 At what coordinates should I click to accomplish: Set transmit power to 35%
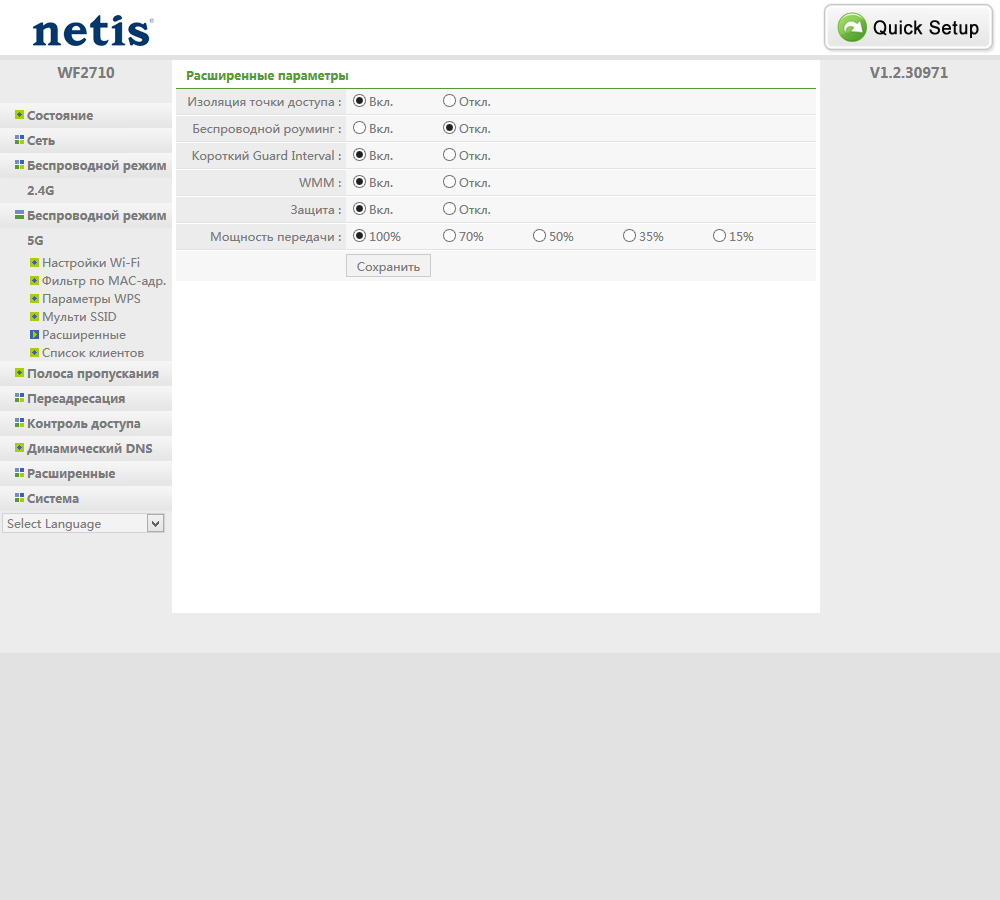pyautogui.click(x=629, y=236)
